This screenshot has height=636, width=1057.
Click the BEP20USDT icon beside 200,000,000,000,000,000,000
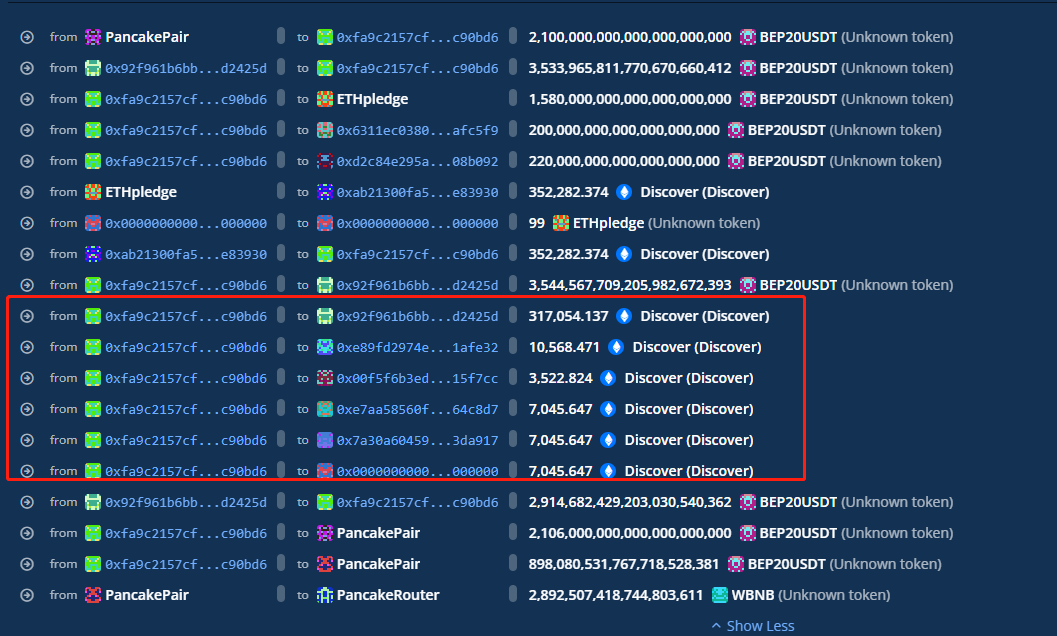pyautogui.click(x=736, y=130)
